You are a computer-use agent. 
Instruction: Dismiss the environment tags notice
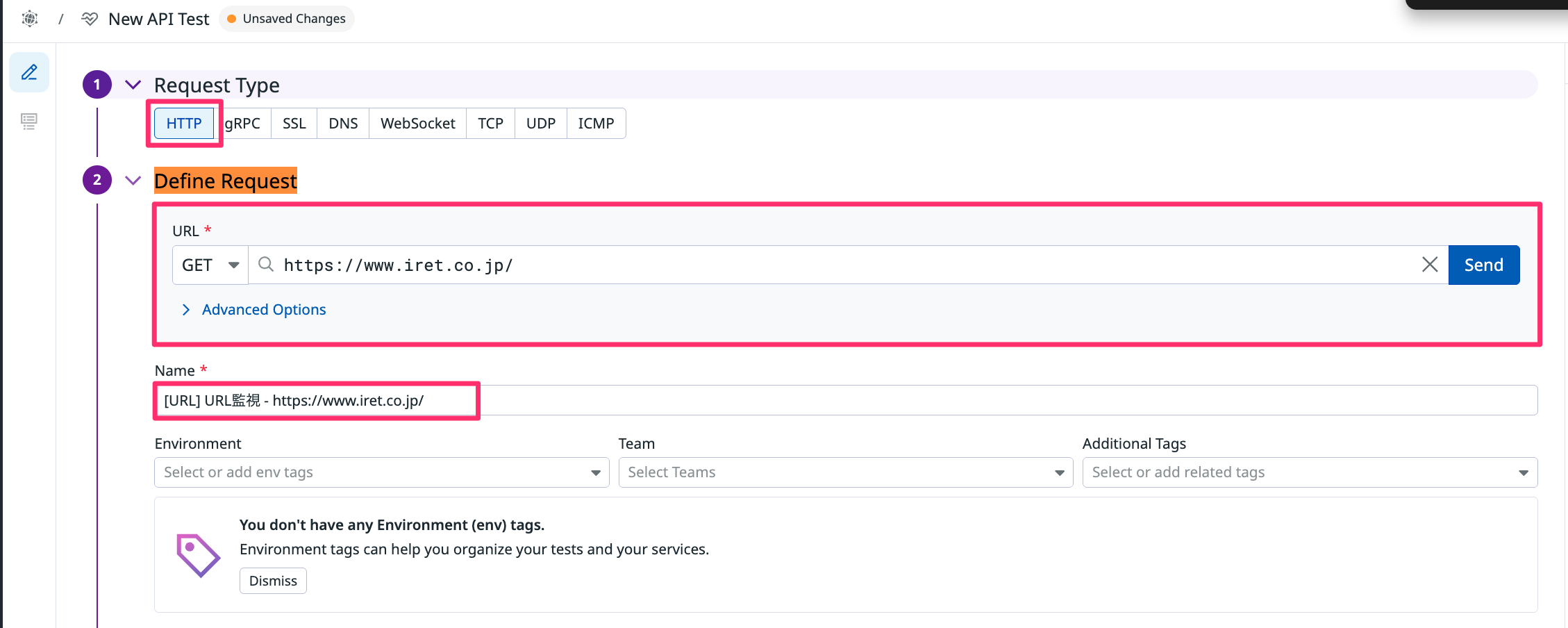coord(273,581)
